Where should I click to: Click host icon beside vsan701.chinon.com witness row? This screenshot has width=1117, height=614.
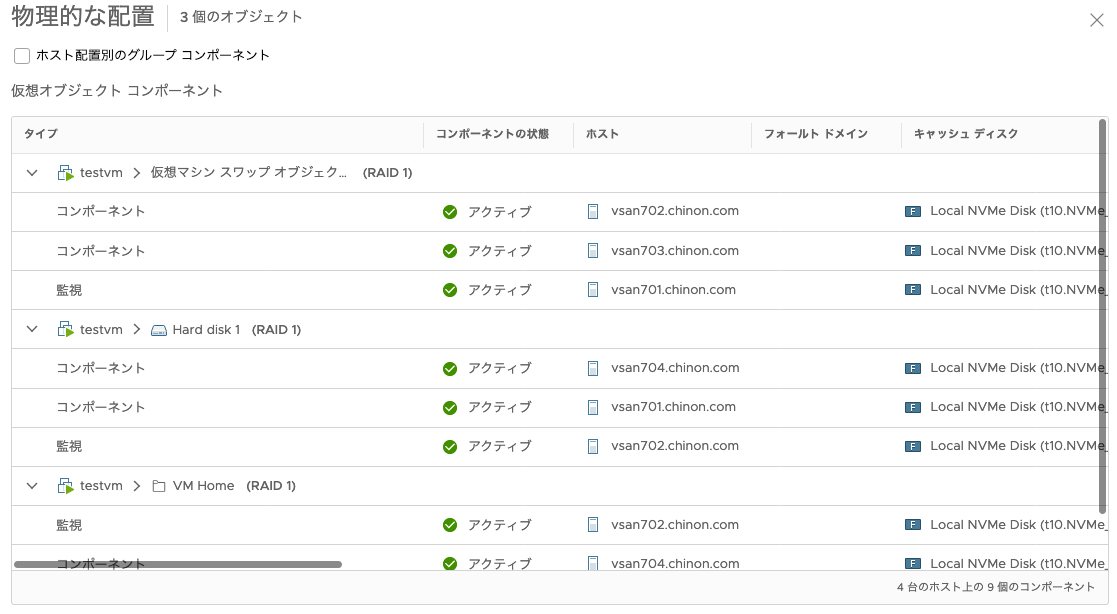click(x=593, y=290)
